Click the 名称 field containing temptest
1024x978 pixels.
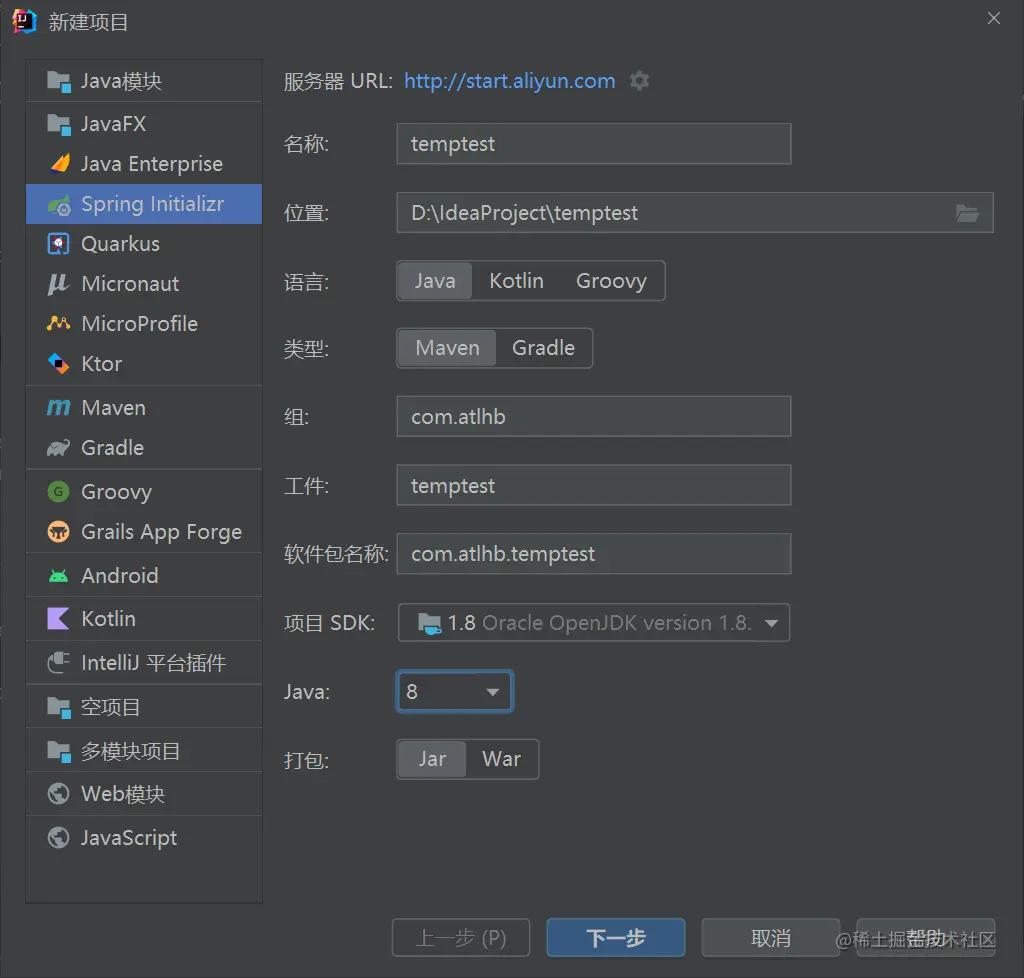(594, 144)
